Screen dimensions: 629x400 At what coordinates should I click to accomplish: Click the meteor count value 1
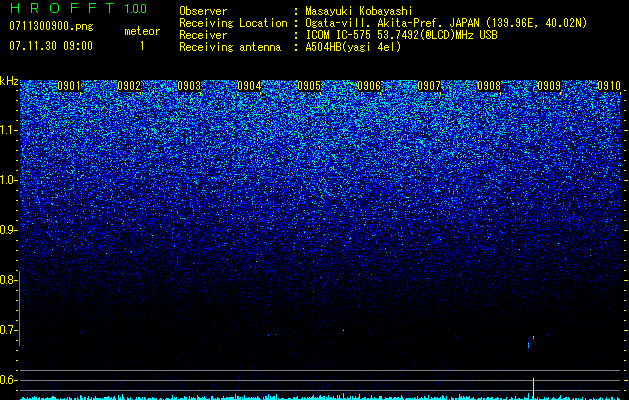(142, 46)
